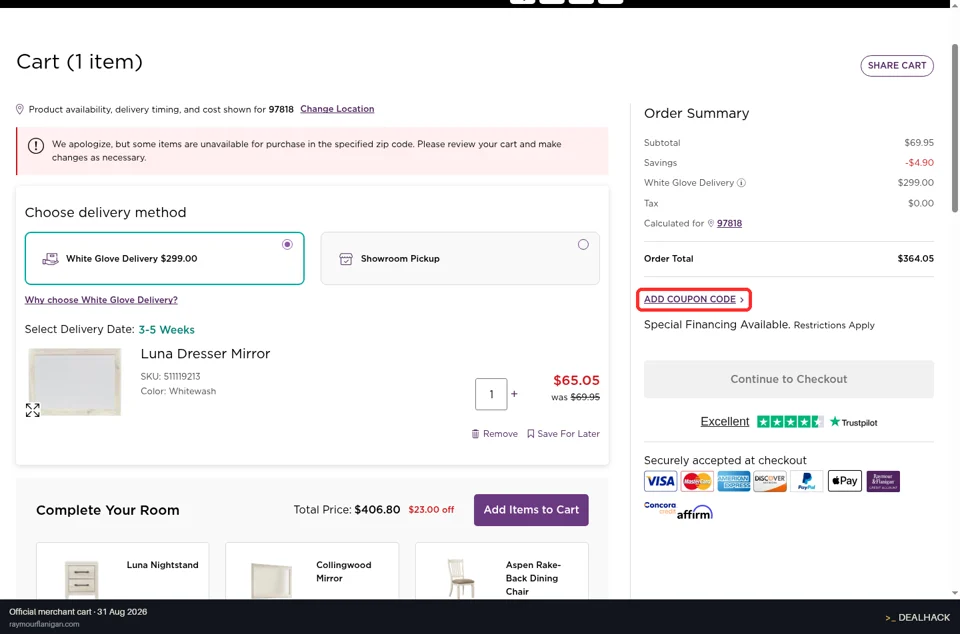
Task: Increase quantity with the plus icon
Action: [514, 394]
